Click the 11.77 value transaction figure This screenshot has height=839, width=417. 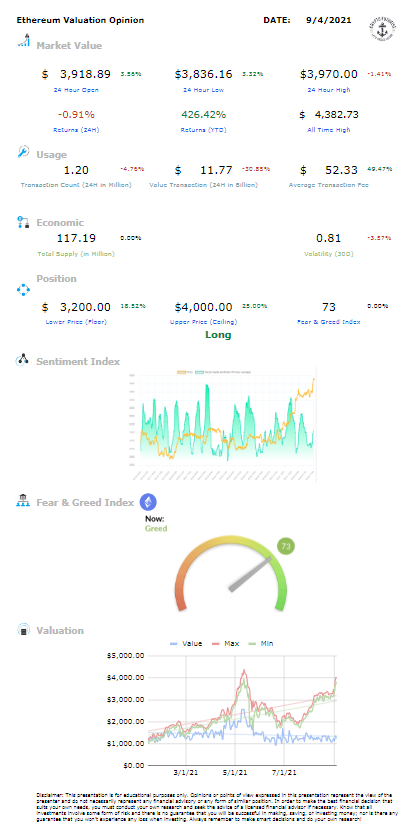click(x=217, y=170)
